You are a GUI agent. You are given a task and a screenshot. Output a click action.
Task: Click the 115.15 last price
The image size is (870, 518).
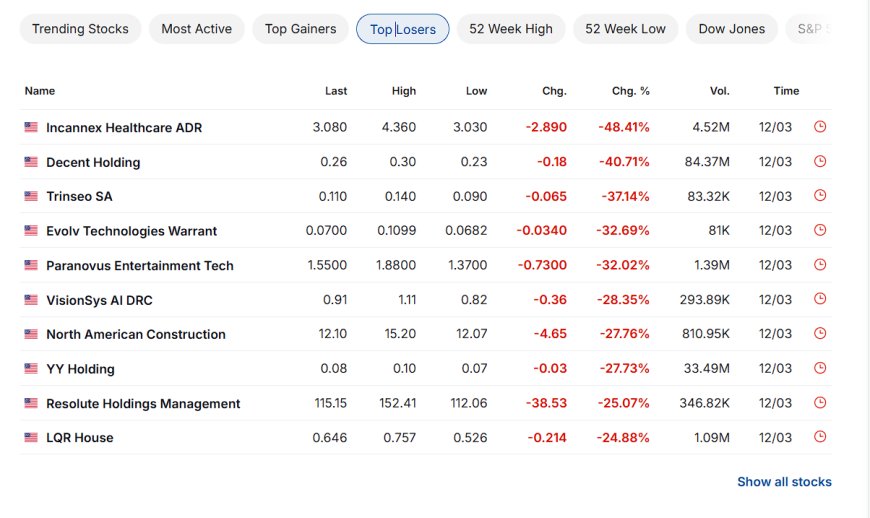331,403
